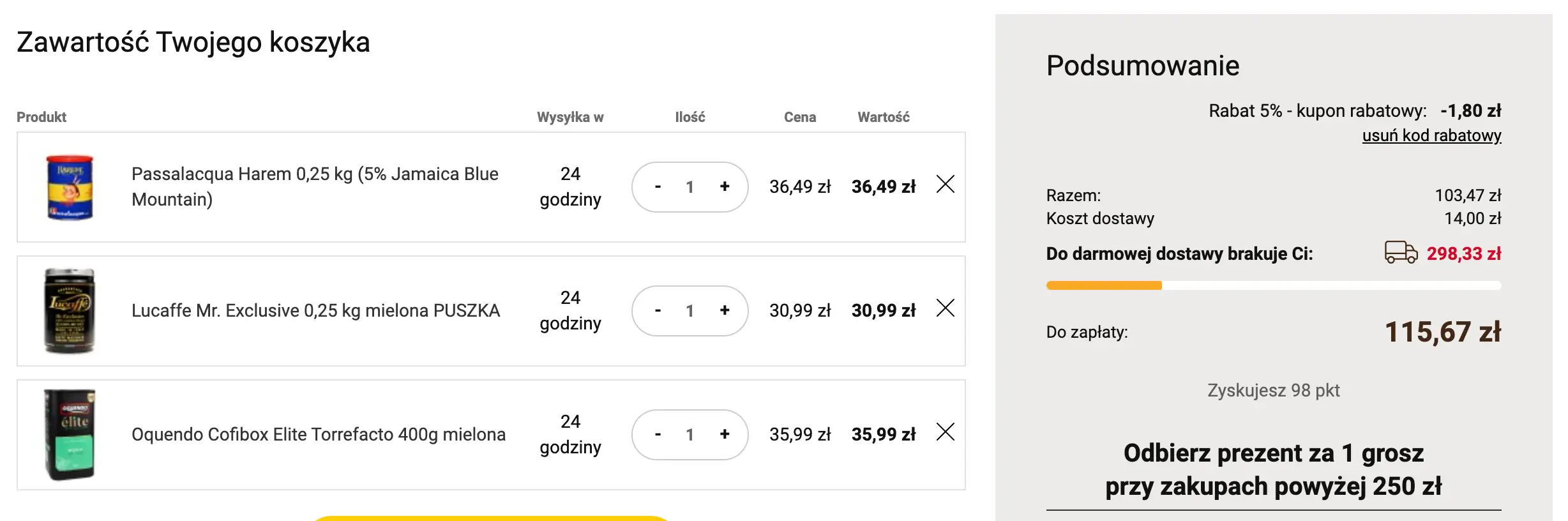Viewport: 1568px width, 521px height.
Task: Increase quantity of Oquendo Cofibox Elite
Action: pyautogui.click(x=724, y=435)
